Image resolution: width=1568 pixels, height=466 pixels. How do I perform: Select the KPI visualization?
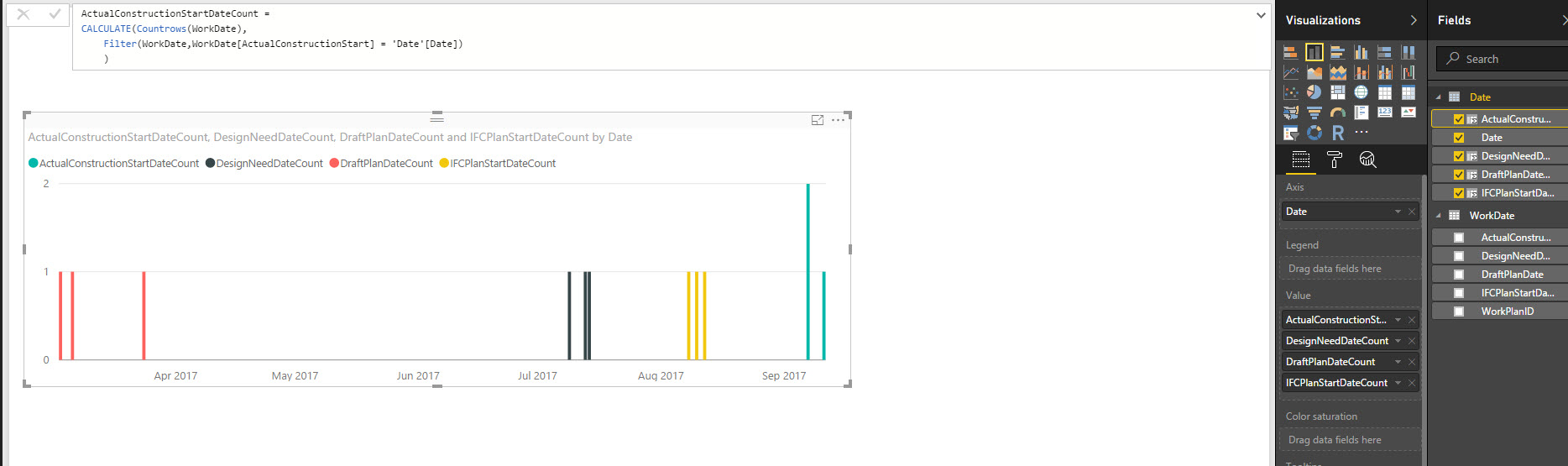[1409, 113]
